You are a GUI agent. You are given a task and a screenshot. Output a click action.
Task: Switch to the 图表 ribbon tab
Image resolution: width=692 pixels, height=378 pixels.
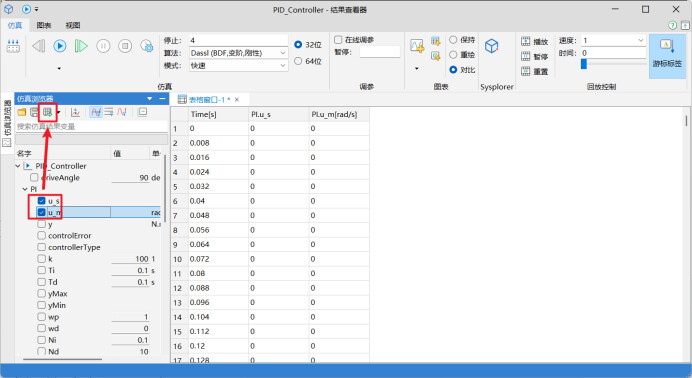pyautogui.click(x=44, y=26)
